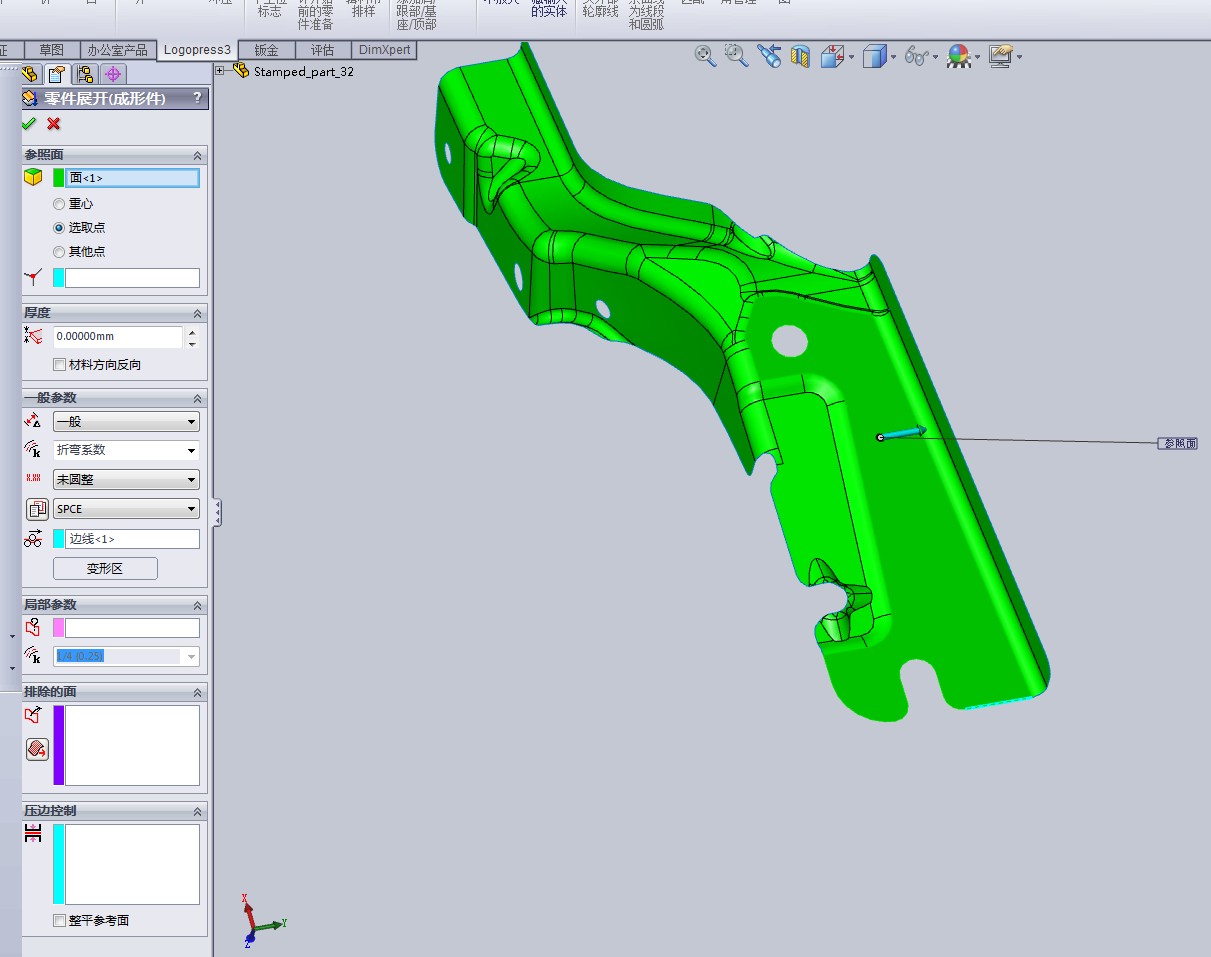Open FeatureManager design tree panel tab
1211x957 pixels.
[30, 74]
